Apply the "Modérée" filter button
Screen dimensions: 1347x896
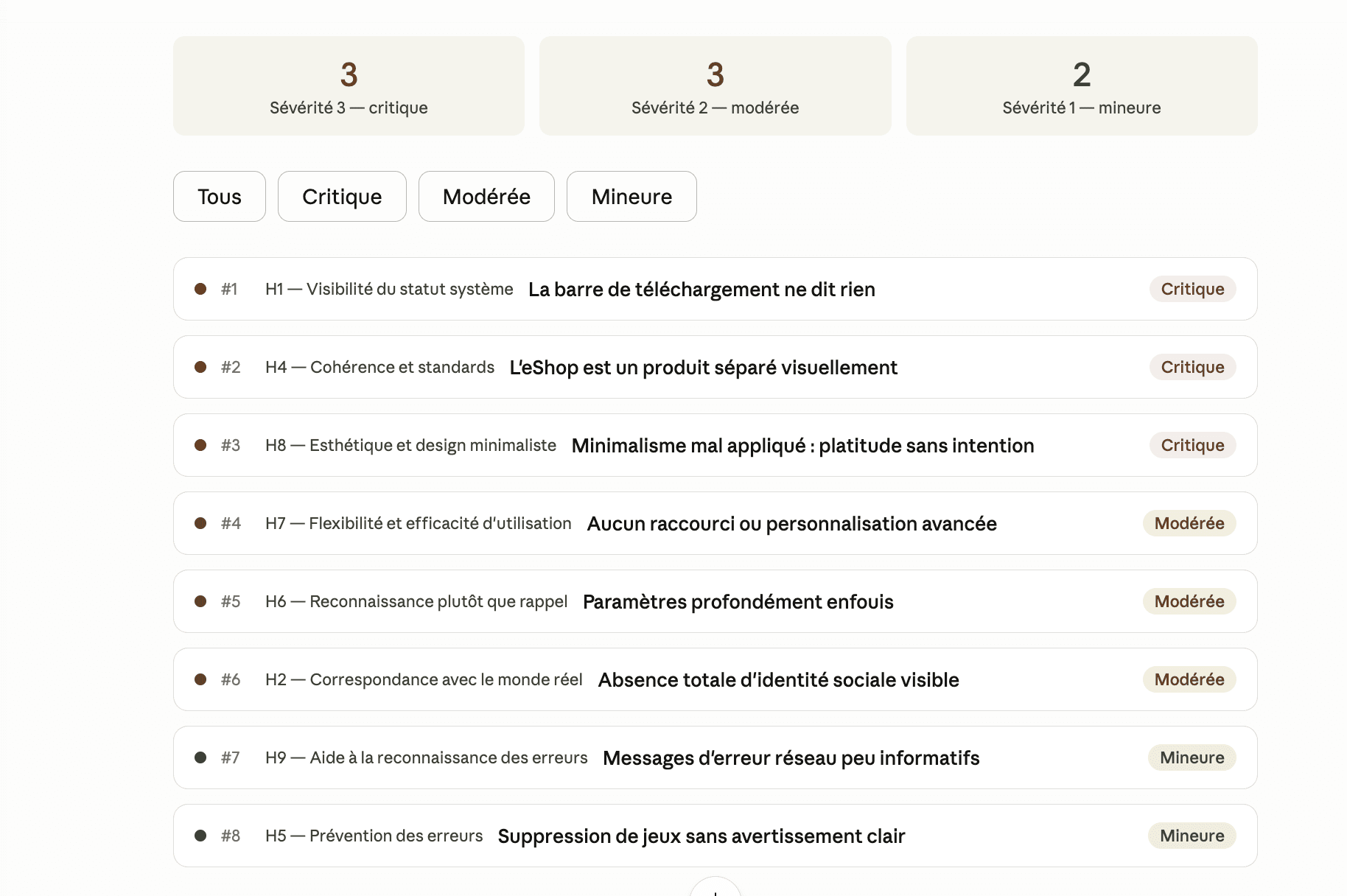486,197
